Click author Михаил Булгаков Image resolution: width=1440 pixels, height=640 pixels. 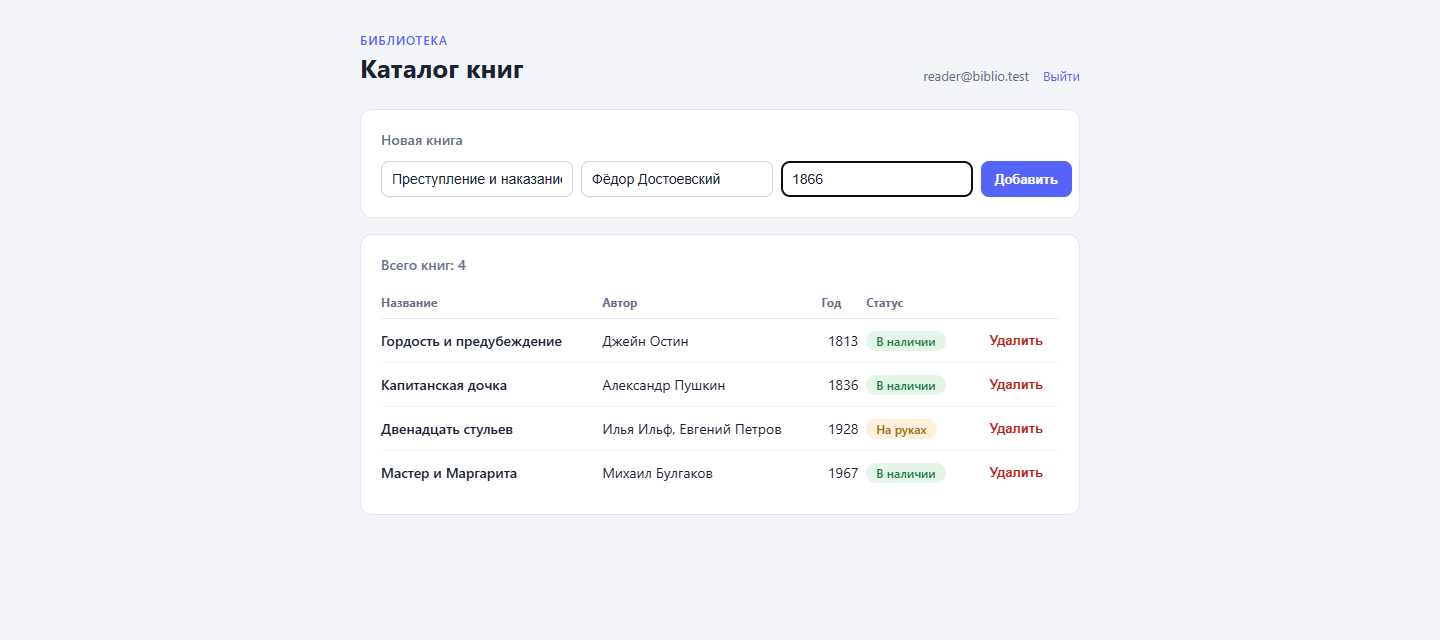point(658,473)
